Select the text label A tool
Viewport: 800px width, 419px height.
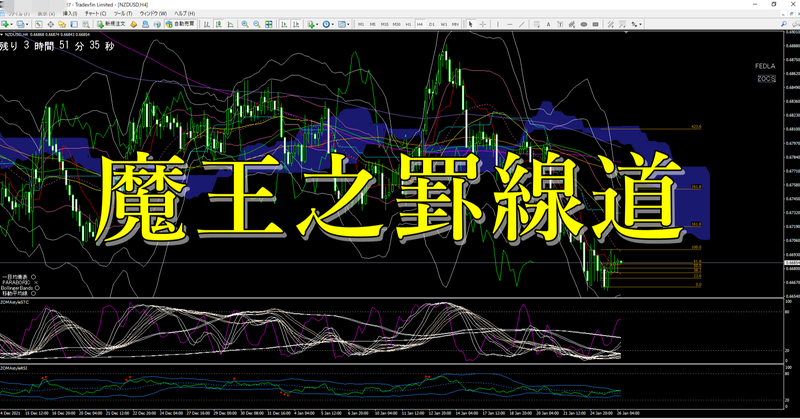point(548,24)
